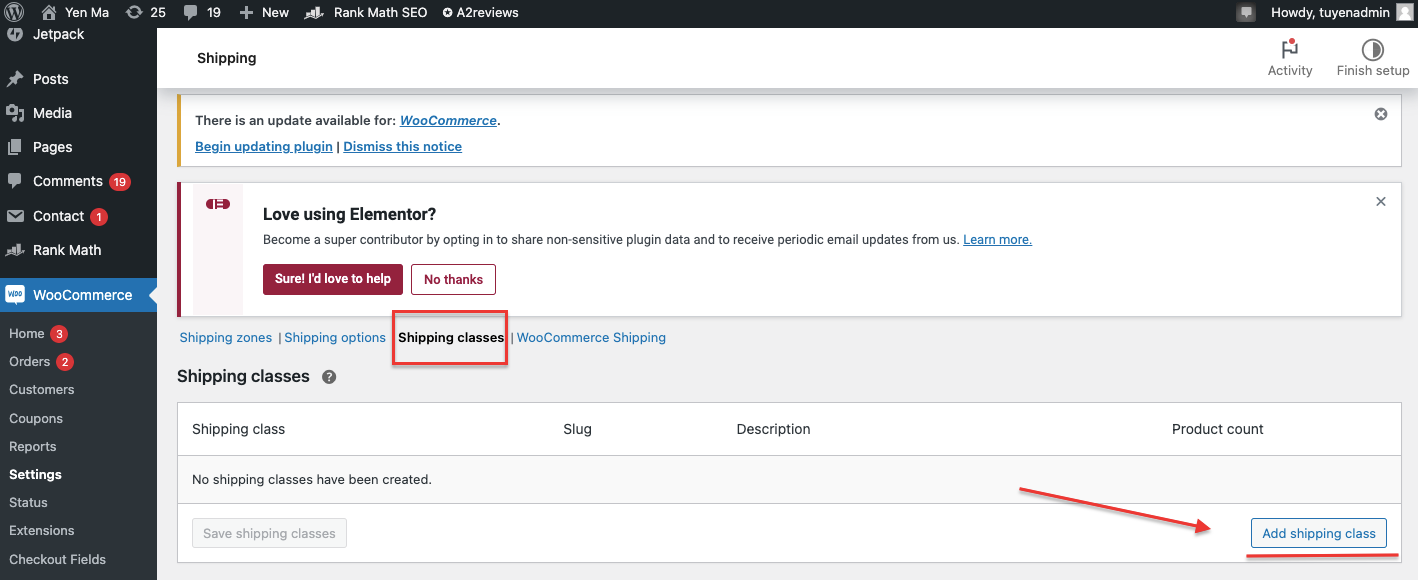Image resolution: width=1418 pixels, height=580 pixels.
Task: Follow the Learn more link
Action: (997, 240)
